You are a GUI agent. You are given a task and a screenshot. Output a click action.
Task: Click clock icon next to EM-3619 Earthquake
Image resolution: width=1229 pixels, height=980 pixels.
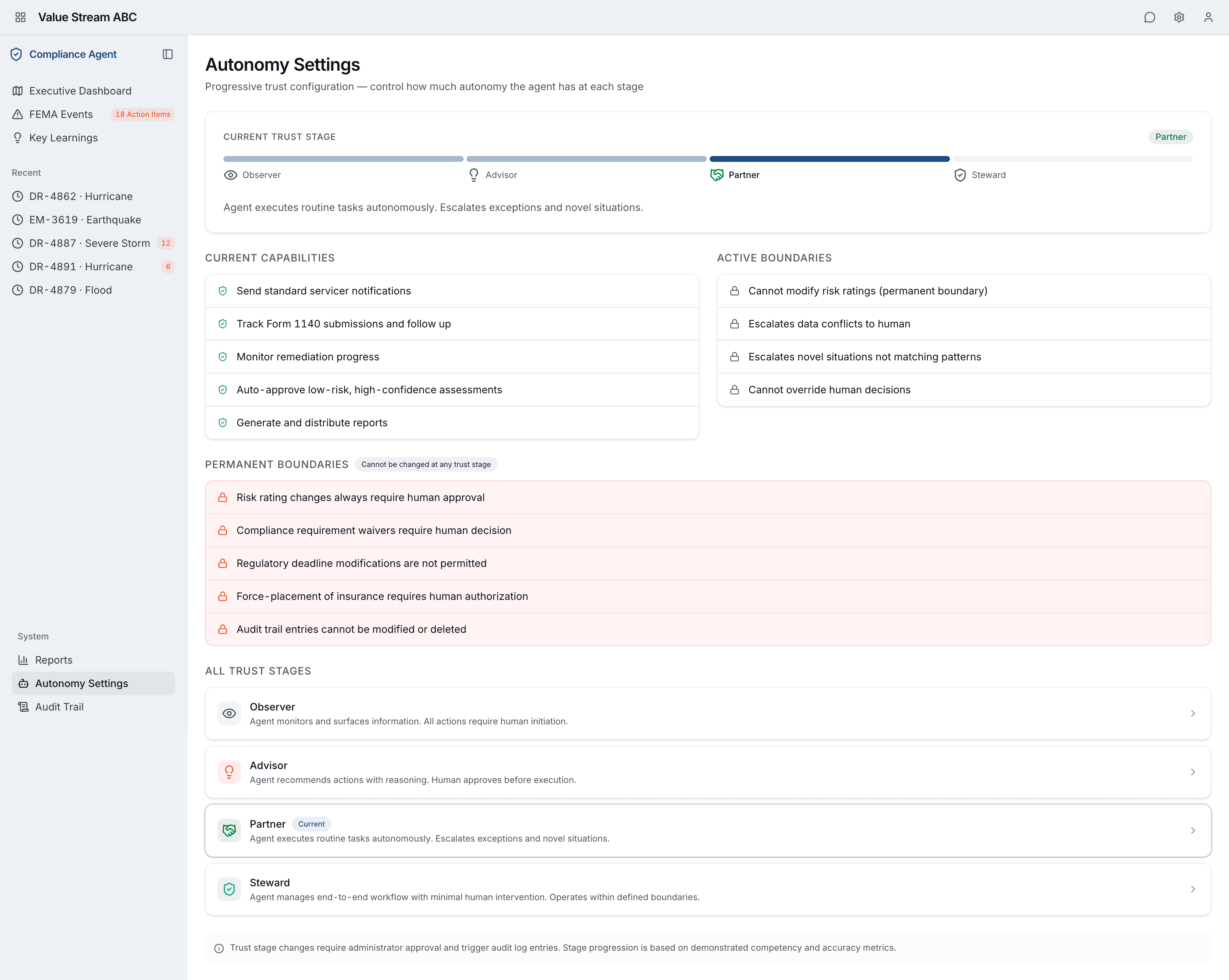coord(18,219)
